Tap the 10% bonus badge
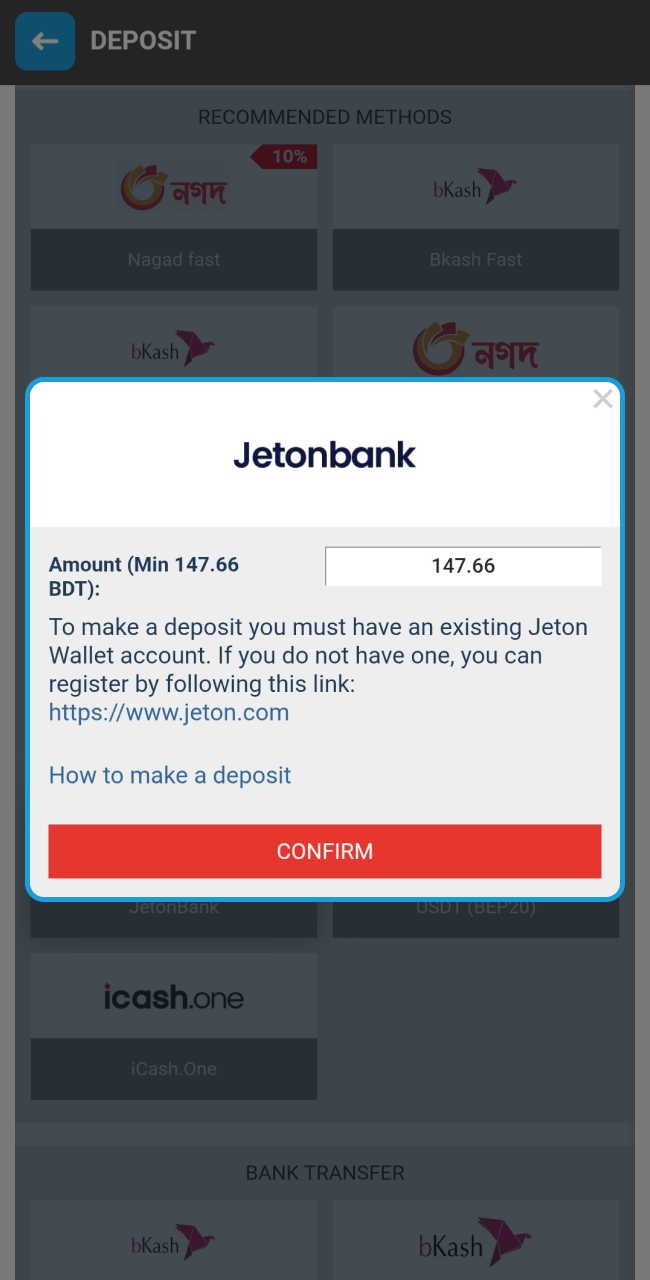650x1280 pixels. (284, 157)
